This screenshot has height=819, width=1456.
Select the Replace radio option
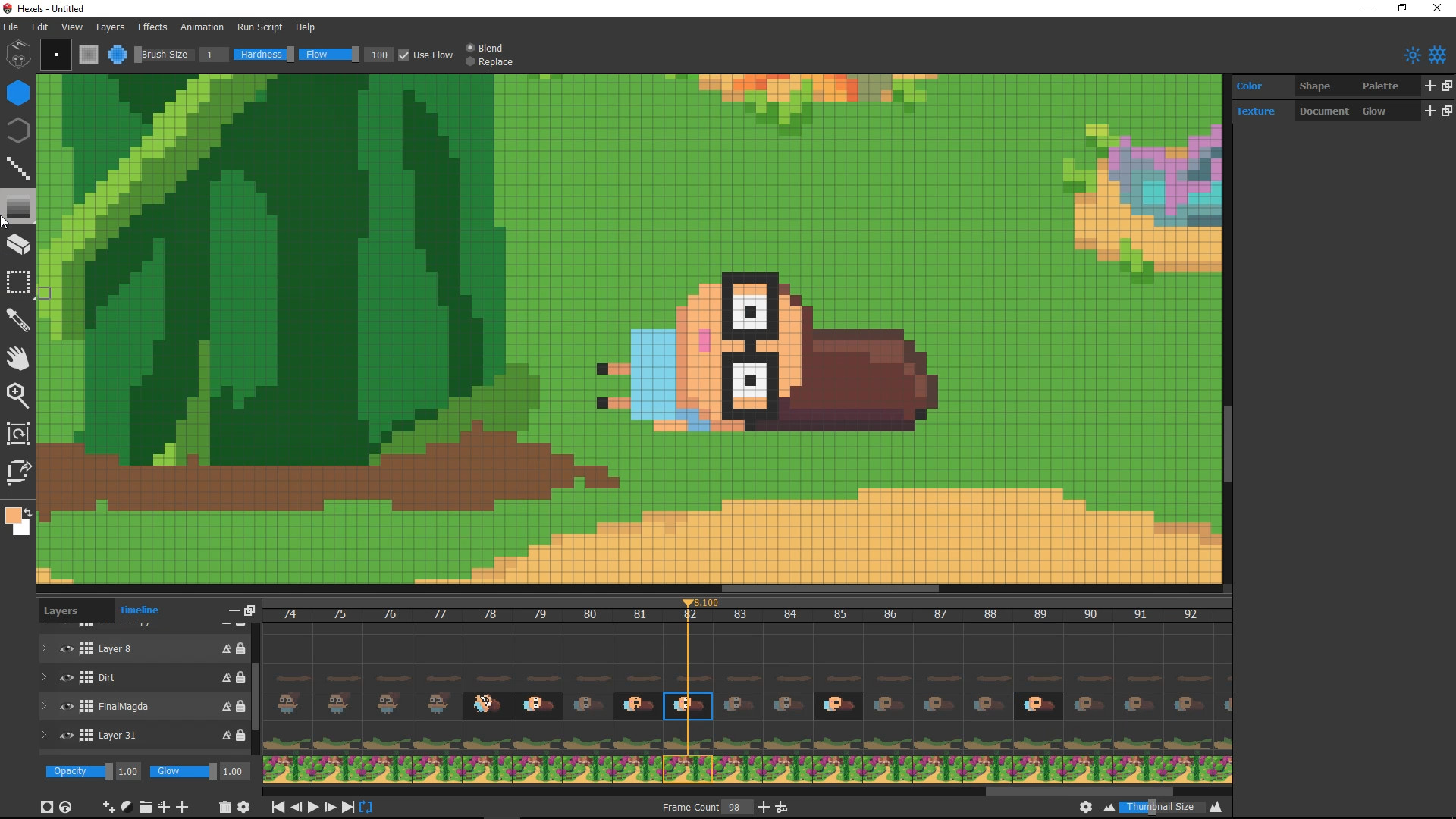pos(470,62)
